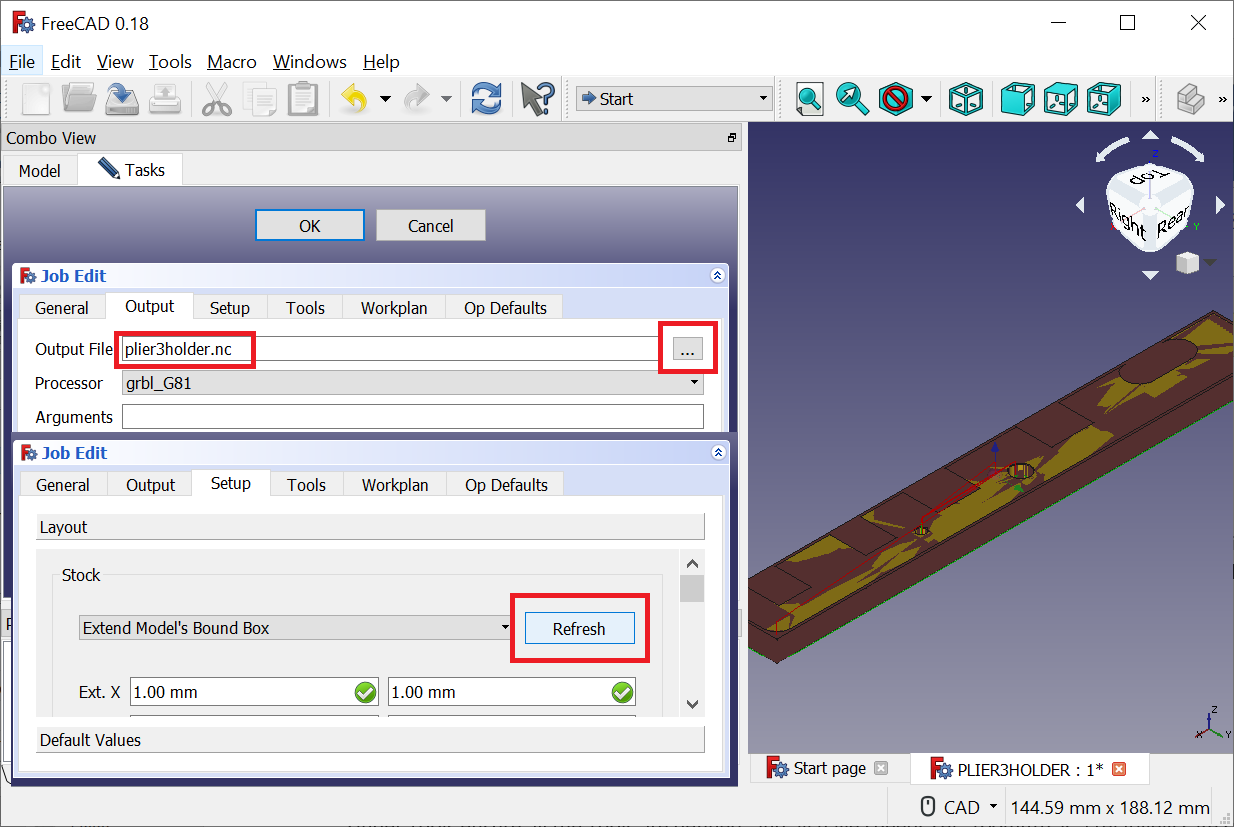The width and height of the screenshot is (1234, 827).
Task: Click the Paste clipboard icon
Action: click(x=303, y=99)
